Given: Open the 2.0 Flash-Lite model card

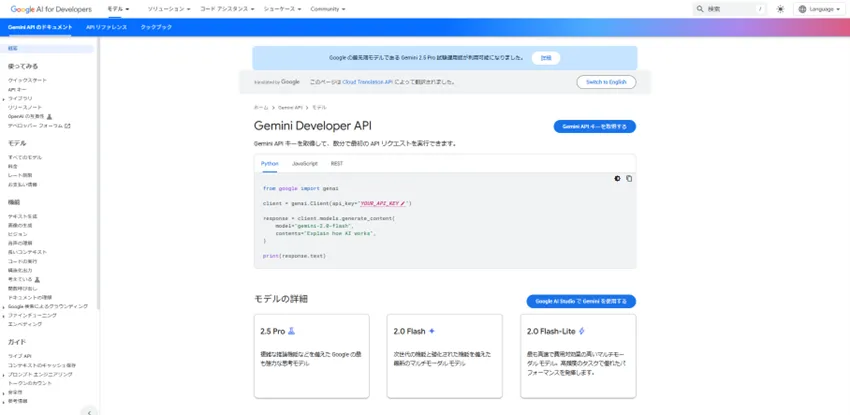Looking at the screenshot, I should (x=578, y=356).
